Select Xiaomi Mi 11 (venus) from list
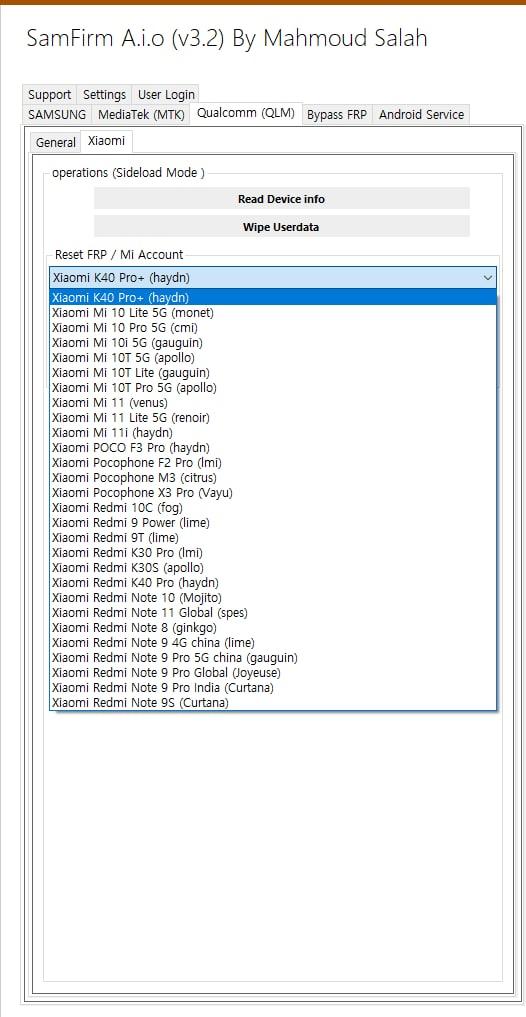This screenshot has height=1017, width=526. 273,403
